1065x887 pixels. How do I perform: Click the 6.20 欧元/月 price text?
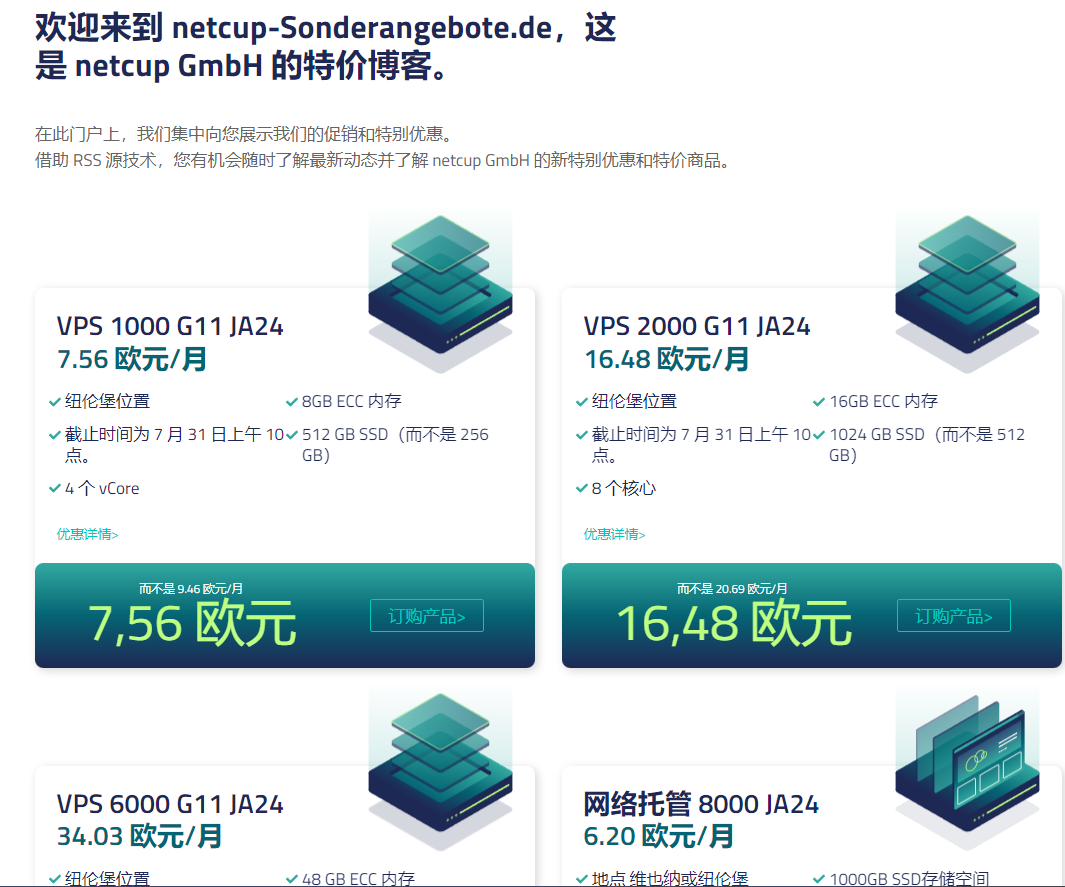(658, 836)
